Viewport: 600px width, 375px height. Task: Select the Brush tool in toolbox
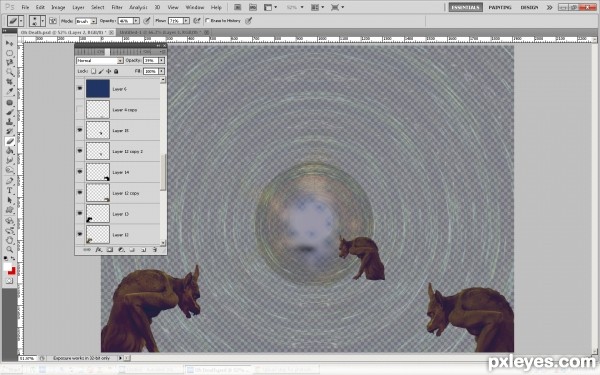tap(10, 112)
